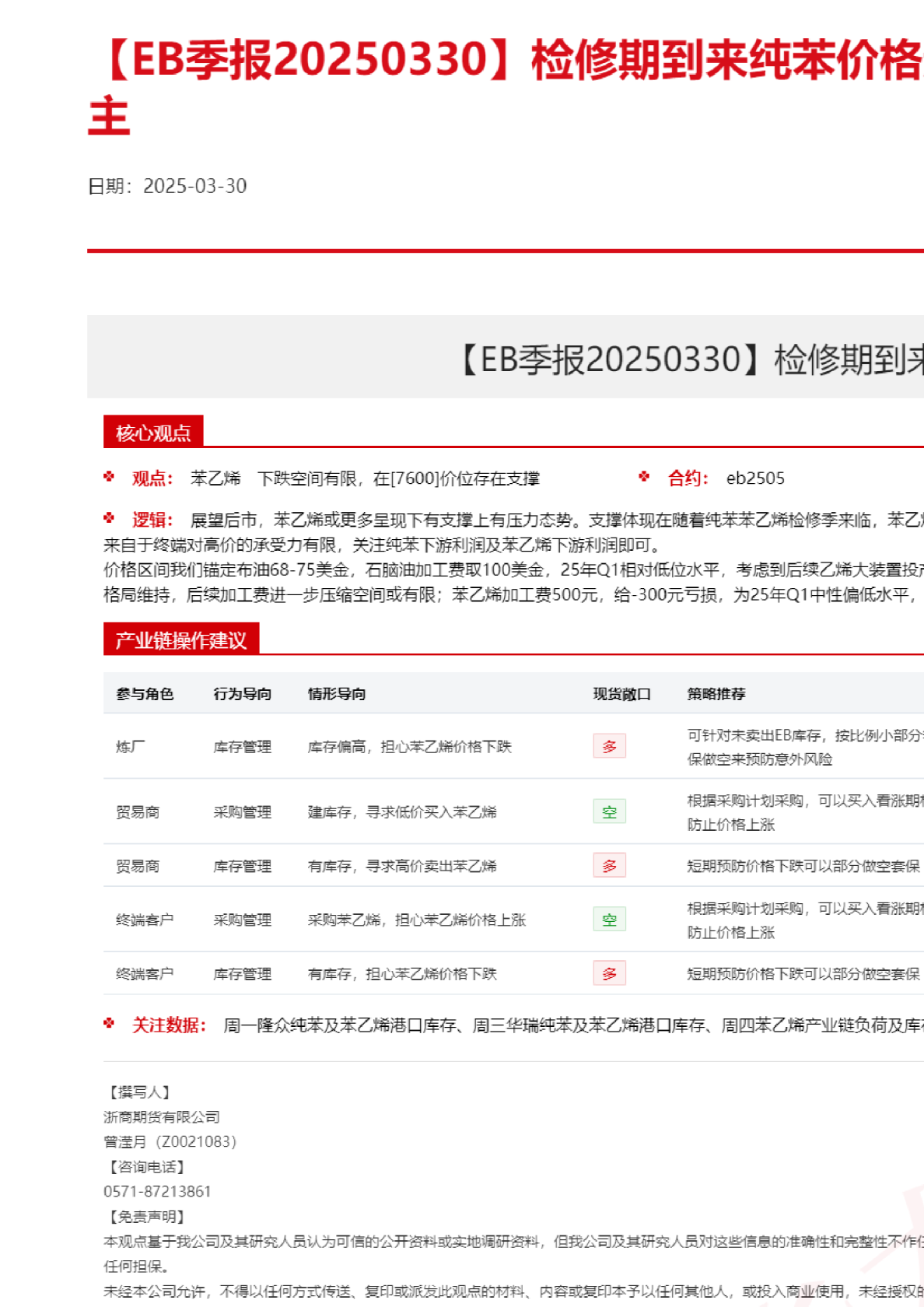Click the green 空 badge in 终端客户 采购管理 row

[609, 920]
